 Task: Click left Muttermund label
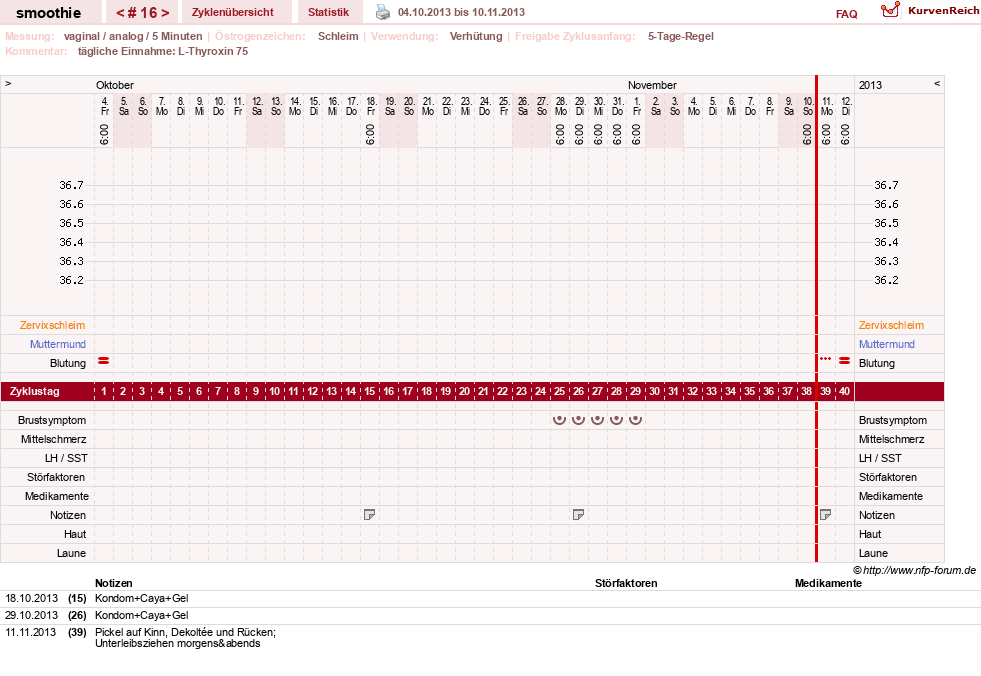tap(58, 344)
